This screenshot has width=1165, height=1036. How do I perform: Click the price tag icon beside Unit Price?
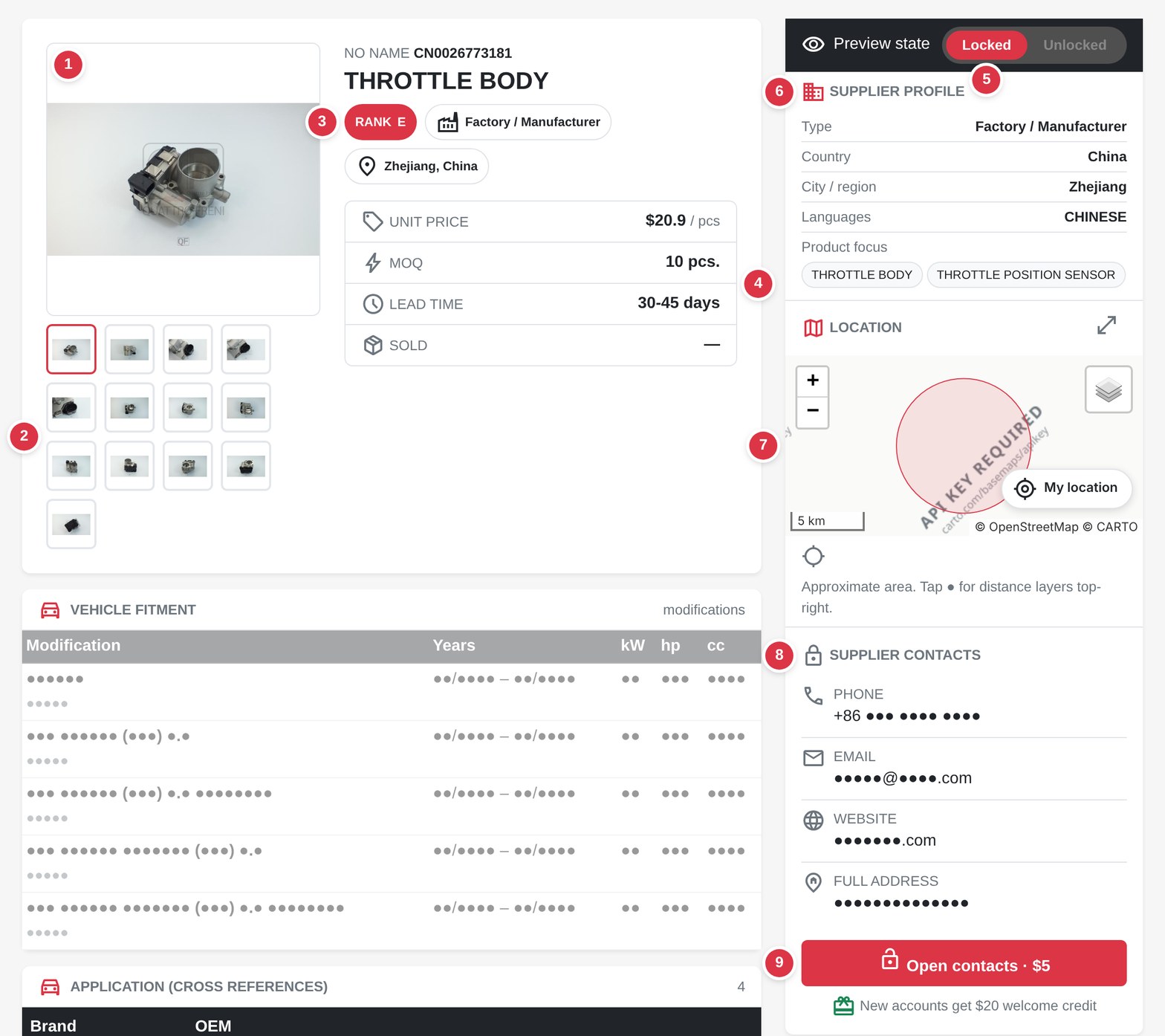372,221
